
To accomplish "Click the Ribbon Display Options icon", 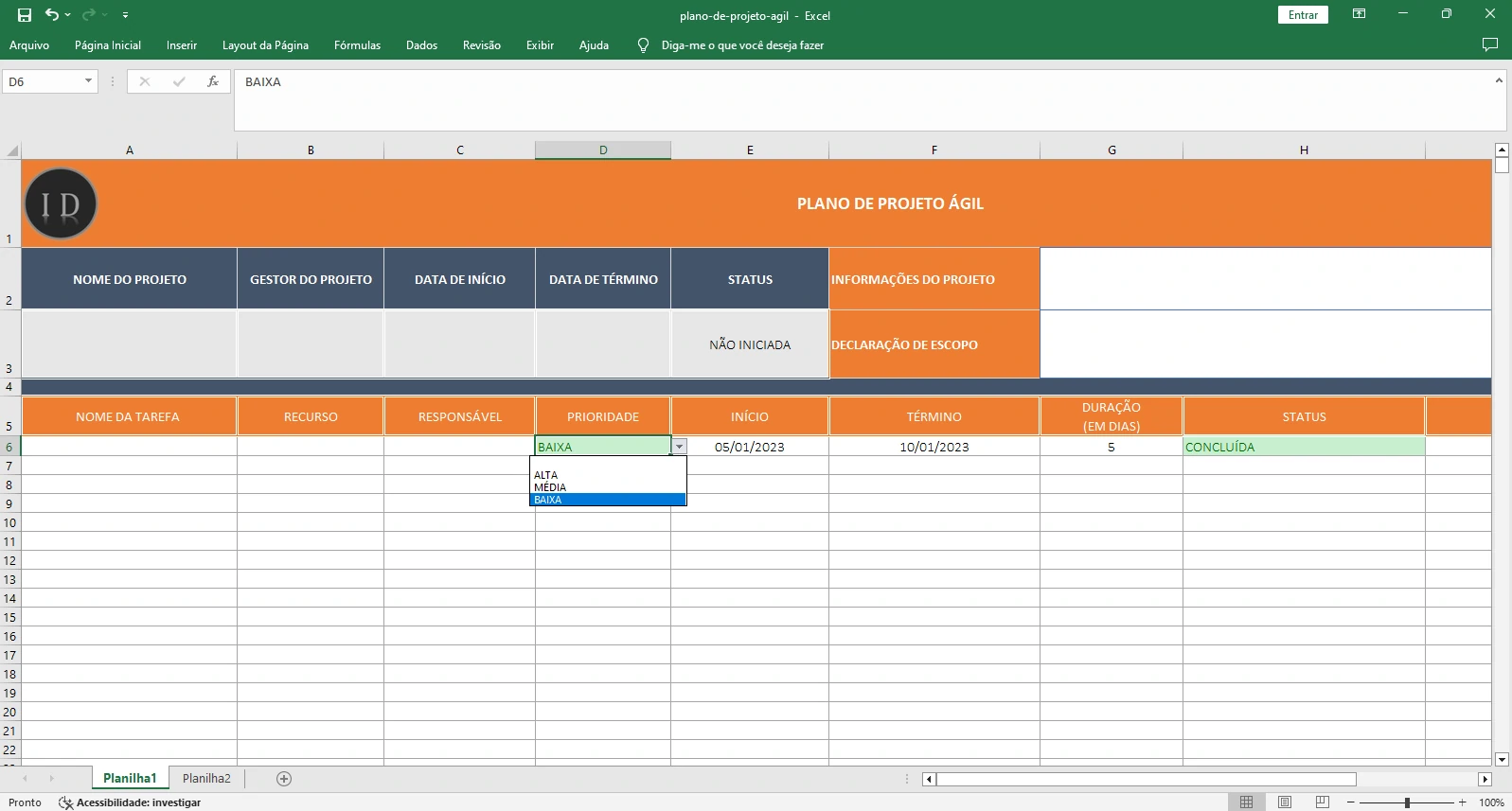I will pyautogui.click(x=1359, y=14).
